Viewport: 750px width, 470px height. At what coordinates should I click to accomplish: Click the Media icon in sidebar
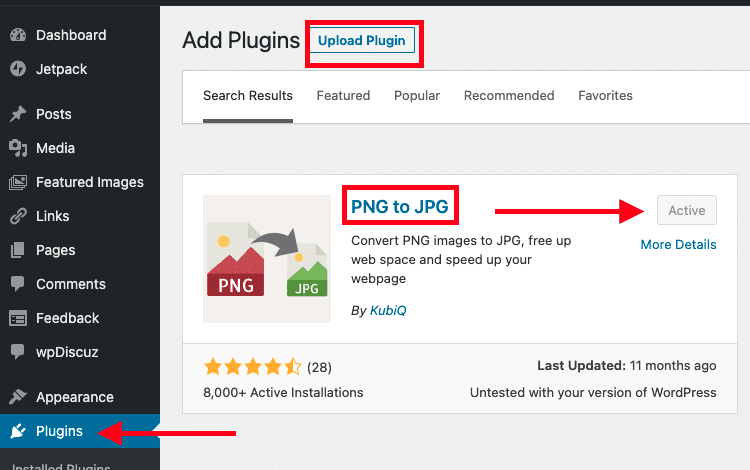pos(18,148)
